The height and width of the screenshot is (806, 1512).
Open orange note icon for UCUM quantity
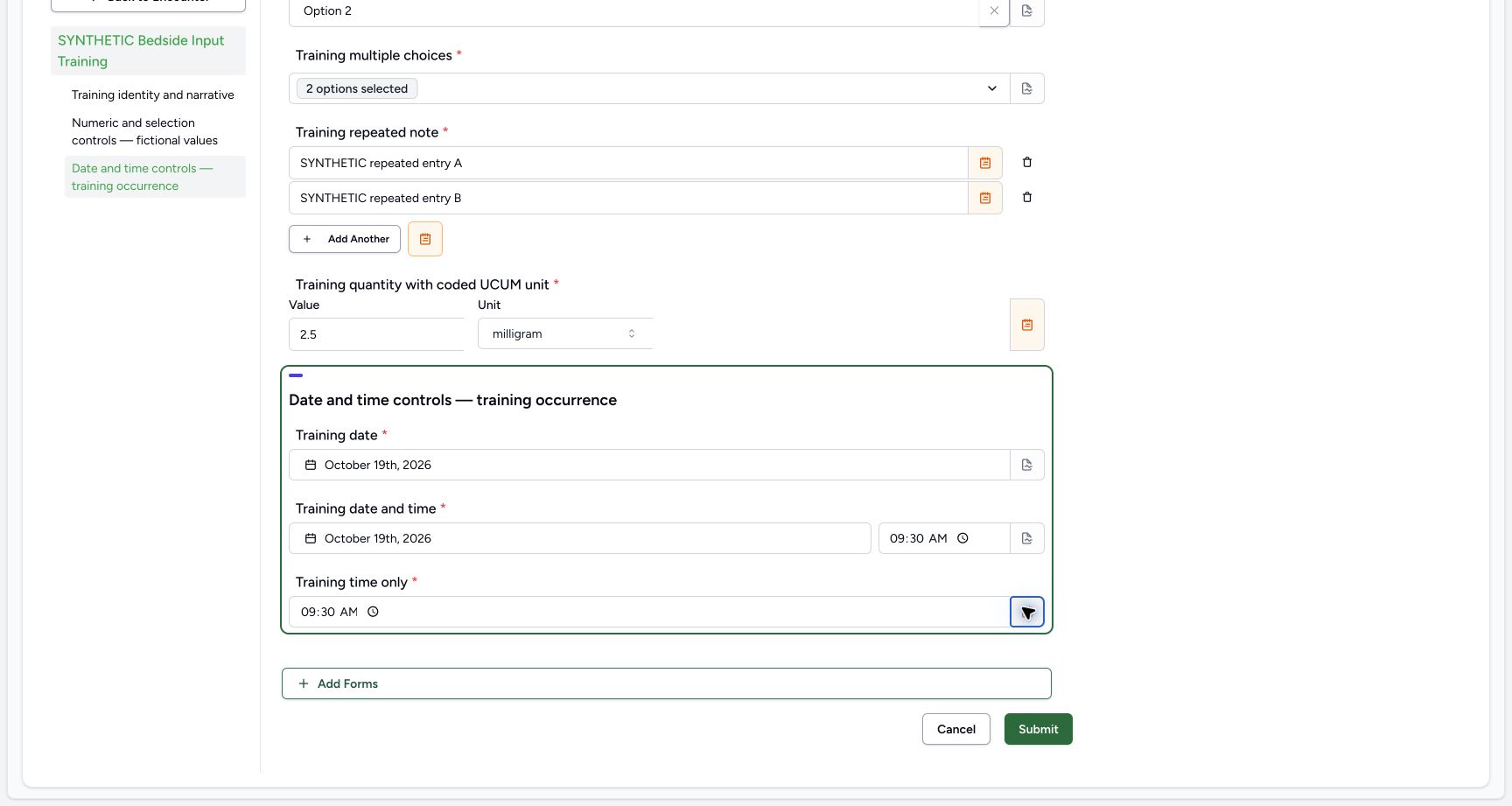[x=1027, y=325]
